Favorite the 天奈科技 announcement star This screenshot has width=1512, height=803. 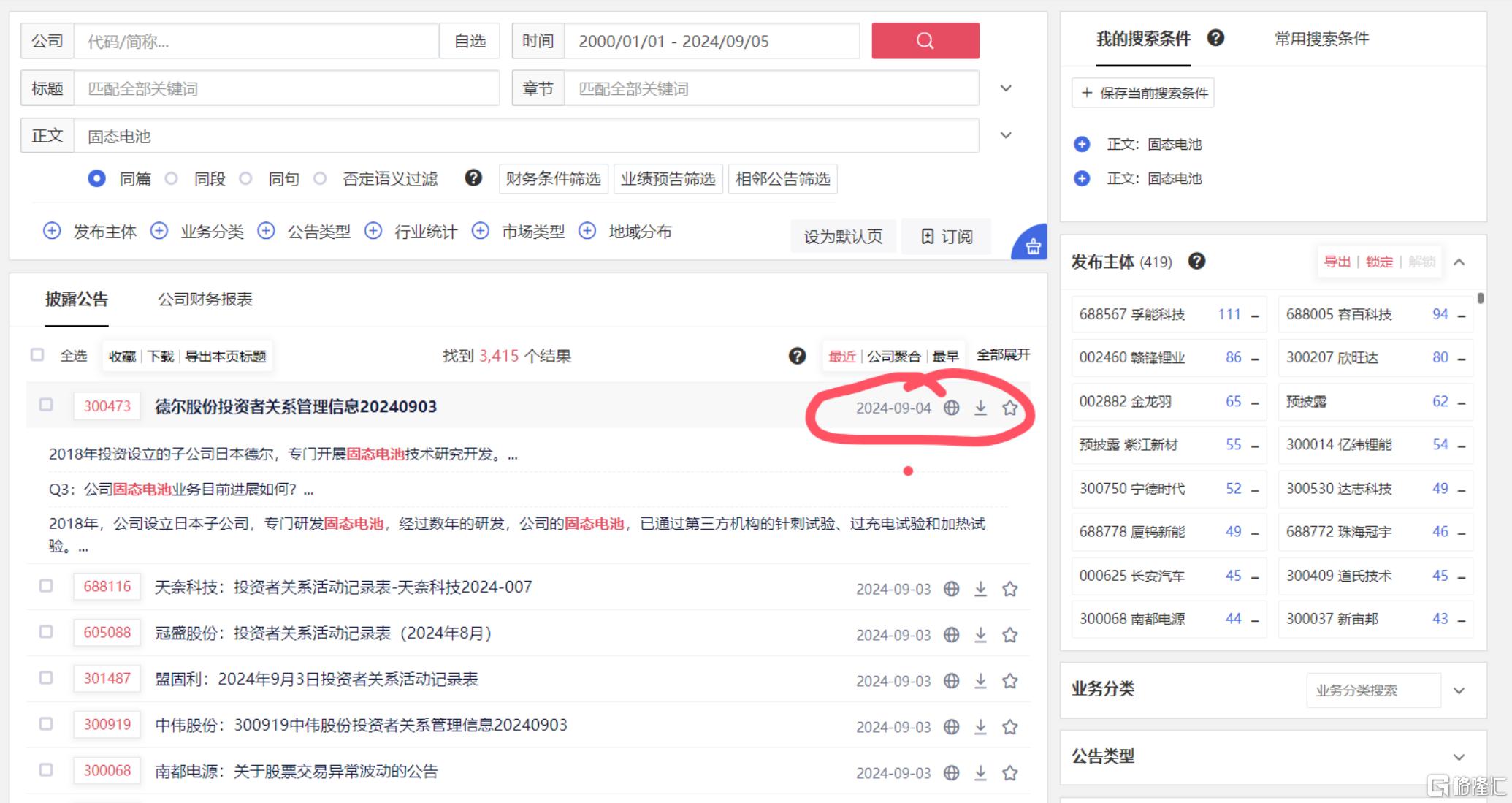click(1009, 589)
